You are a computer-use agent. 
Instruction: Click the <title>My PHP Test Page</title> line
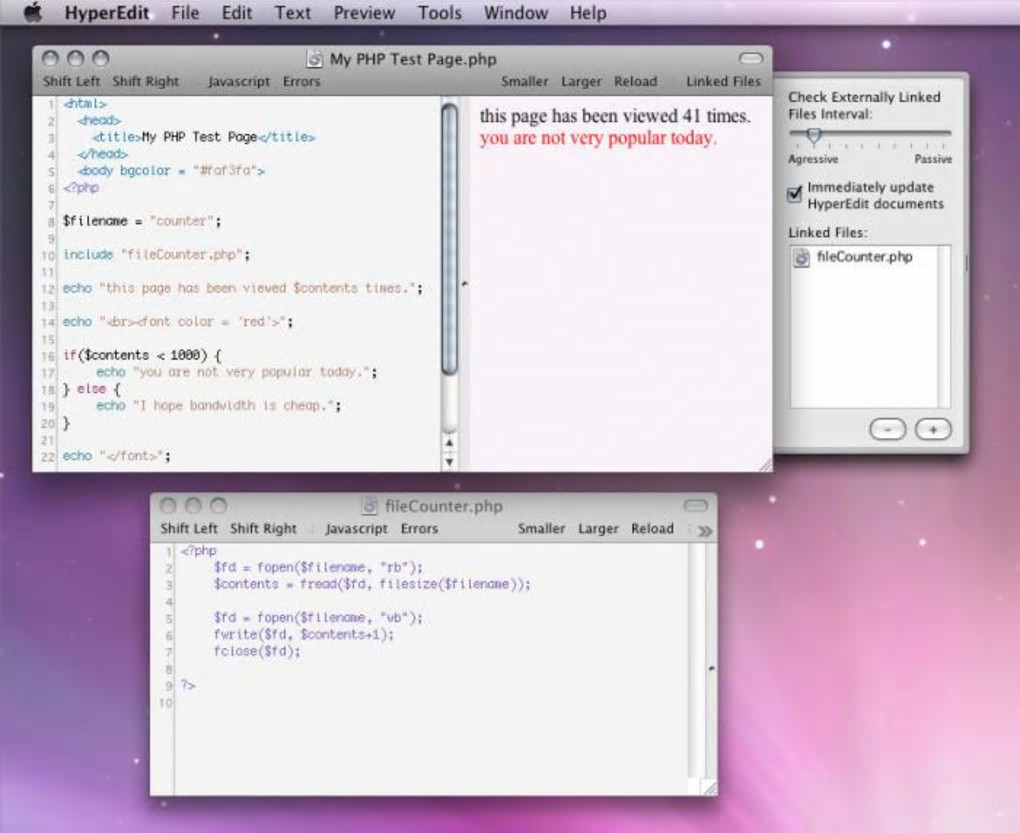pyautogui.click(x=204, y=137)
